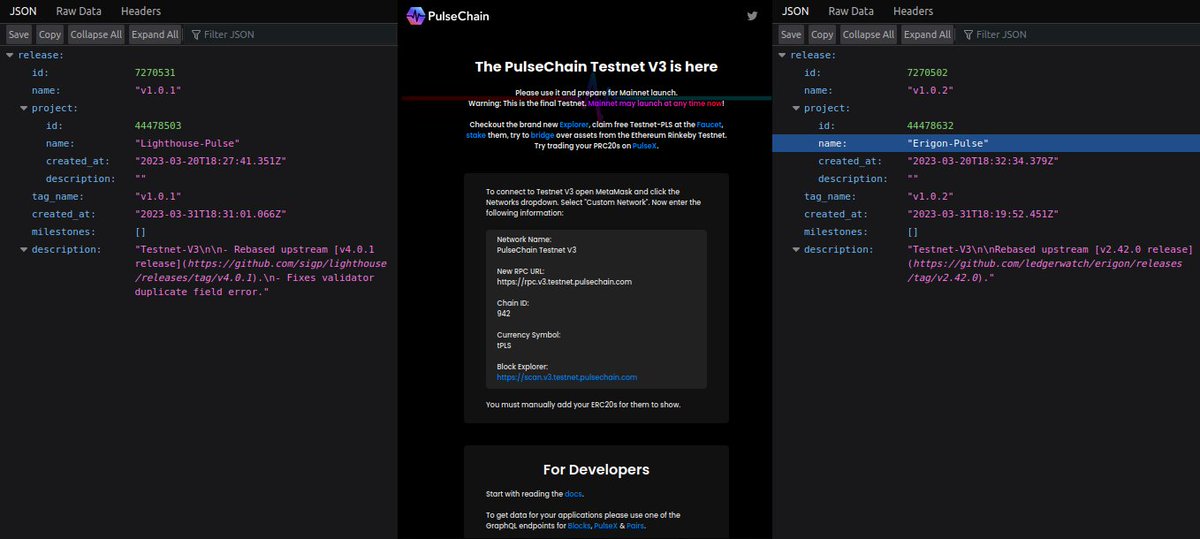This screenshot has width=1200, height=539.
Task: Collapse the project node in right JSON viewer
Action: point(797,108)
